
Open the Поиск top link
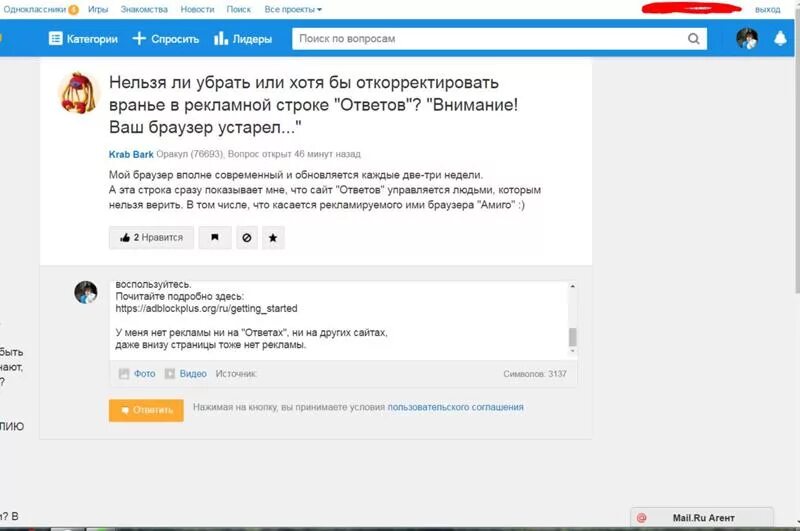[x=239, y=9]
